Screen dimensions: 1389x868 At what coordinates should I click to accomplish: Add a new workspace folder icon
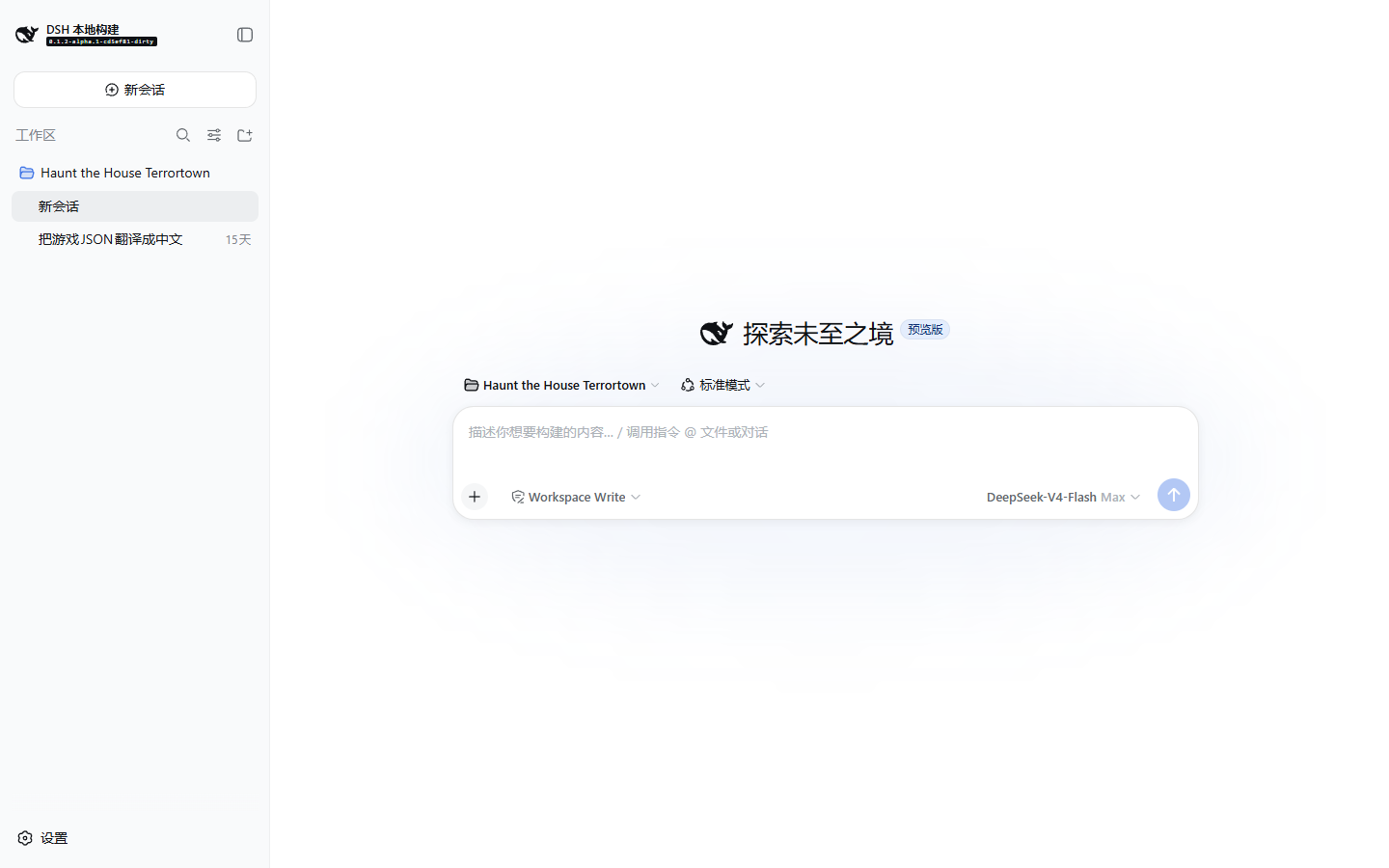point(245,135)
